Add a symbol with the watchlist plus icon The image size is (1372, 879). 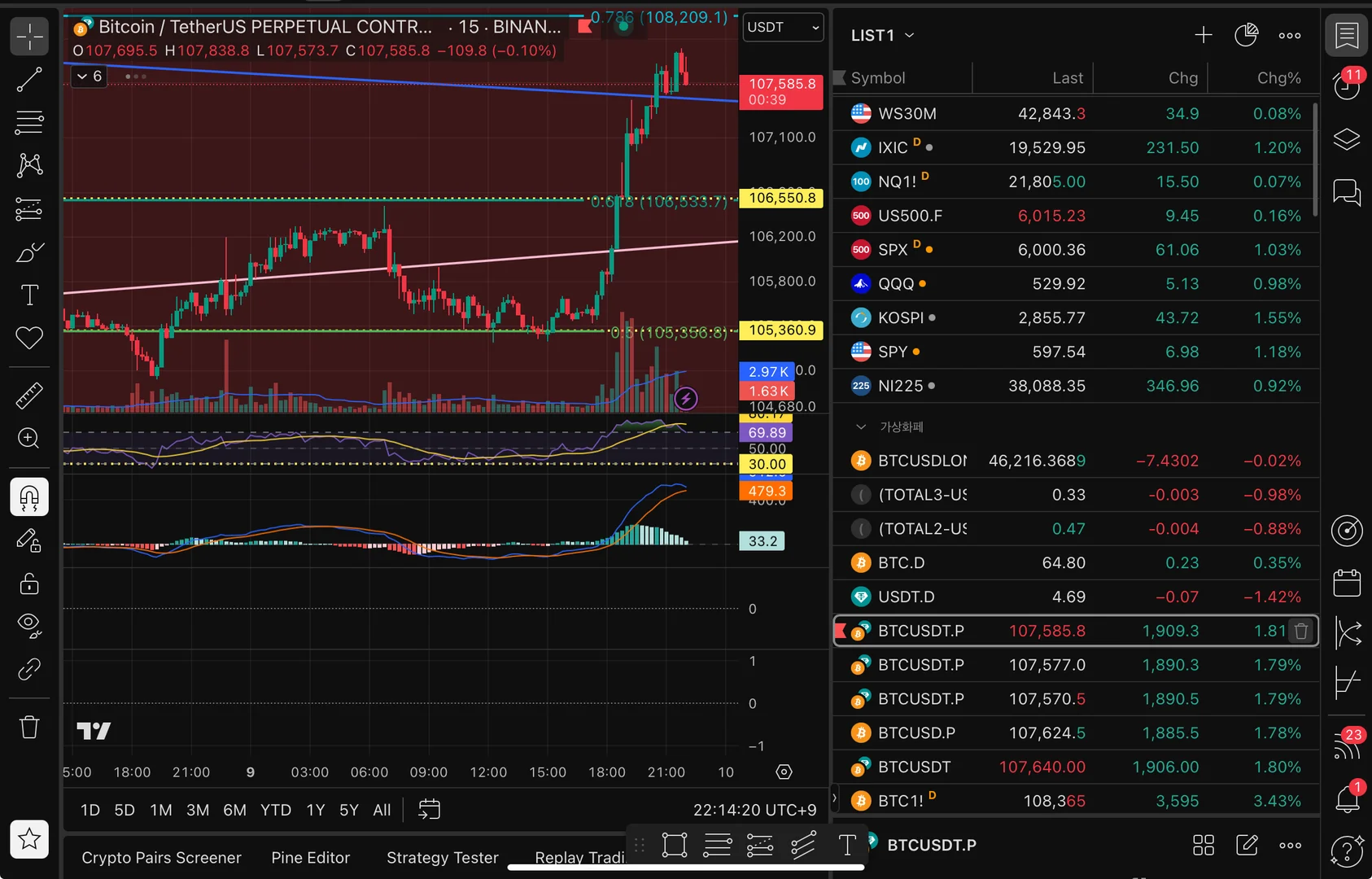coord(1203,35)
